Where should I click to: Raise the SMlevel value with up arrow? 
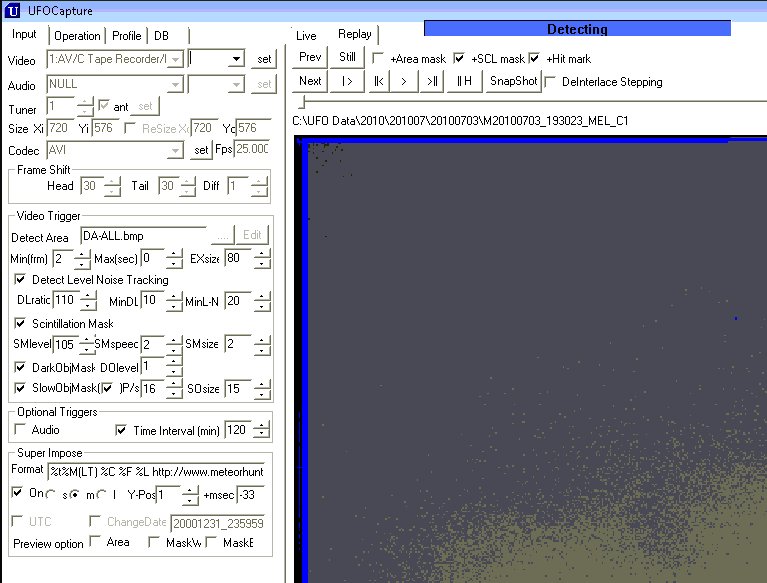[88, 339]
